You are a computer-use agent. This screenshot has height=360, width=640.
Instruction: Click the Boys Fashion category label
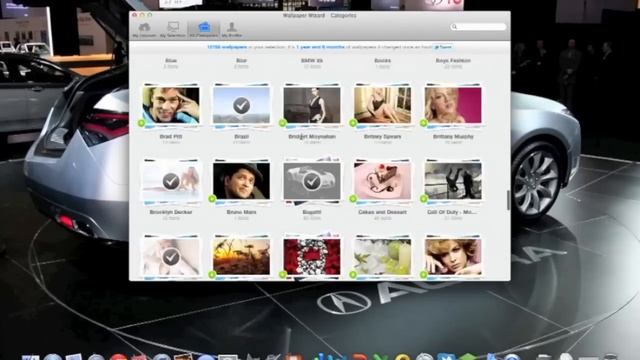pyautogui.click(x=453, y=60)
